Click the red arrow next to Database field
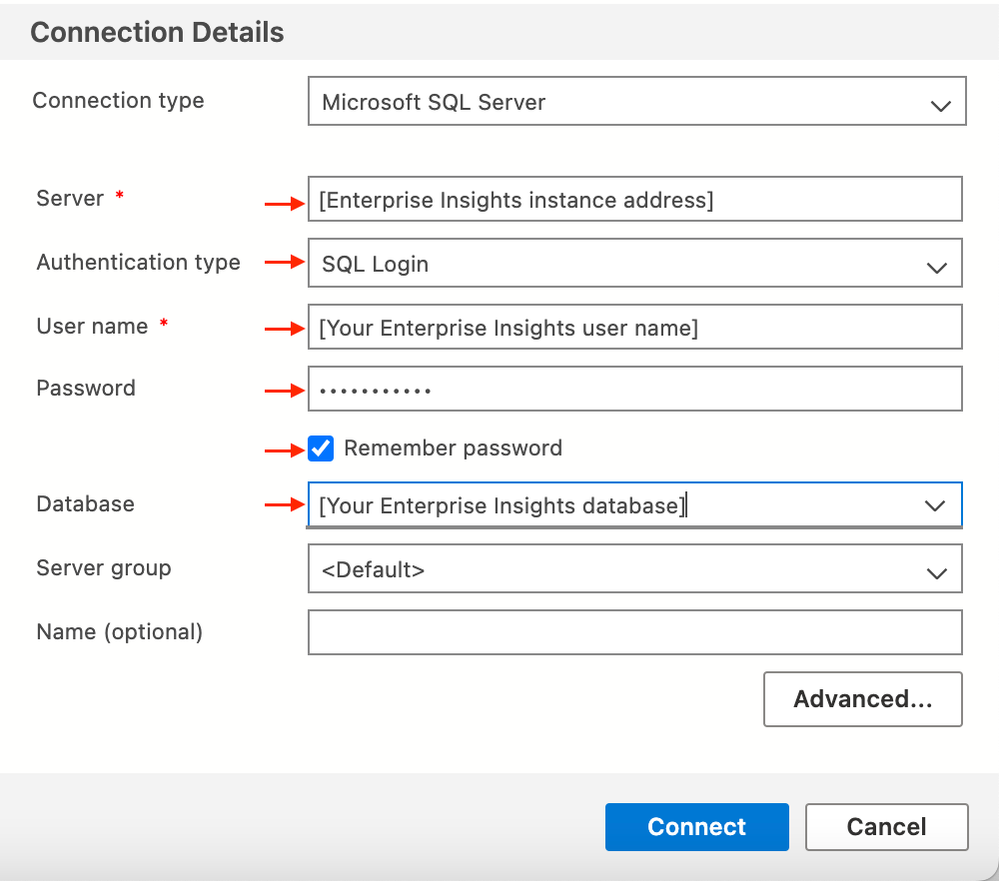999x881 pixels. pos(284,506)
